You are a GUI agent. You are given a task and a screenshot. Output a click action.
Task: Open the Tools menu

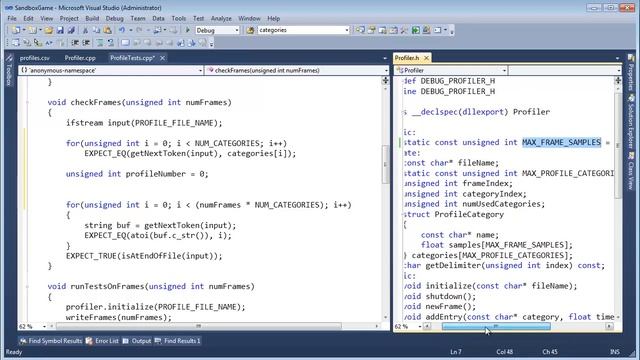click(x=178, y=18)
